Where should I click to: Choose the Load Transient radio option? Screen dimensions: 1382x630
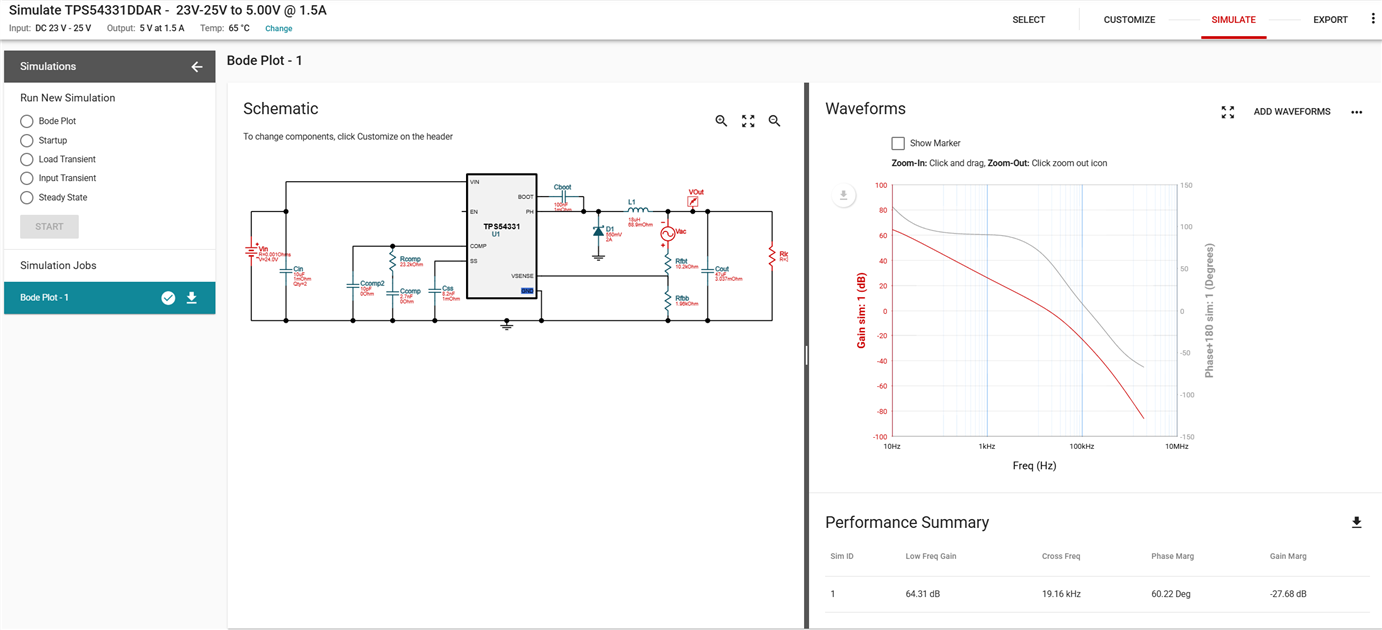(27, 160)
